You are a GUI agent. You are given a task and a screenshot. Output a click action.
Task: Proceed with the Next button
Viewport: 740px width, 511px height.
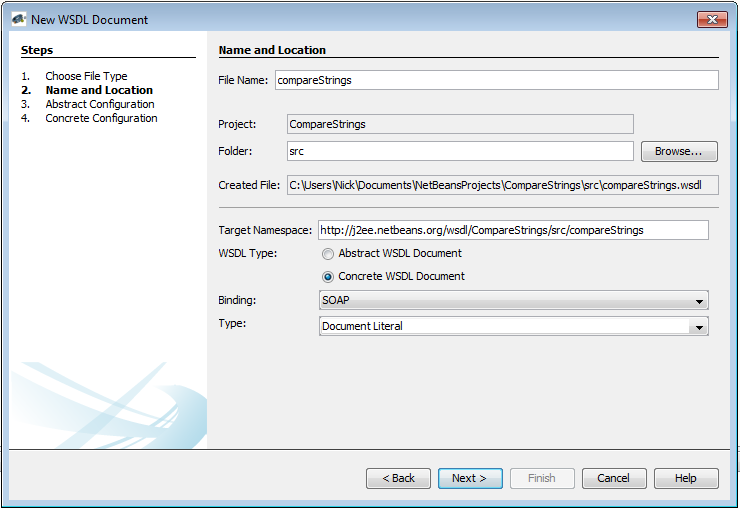tap(469, 478)
